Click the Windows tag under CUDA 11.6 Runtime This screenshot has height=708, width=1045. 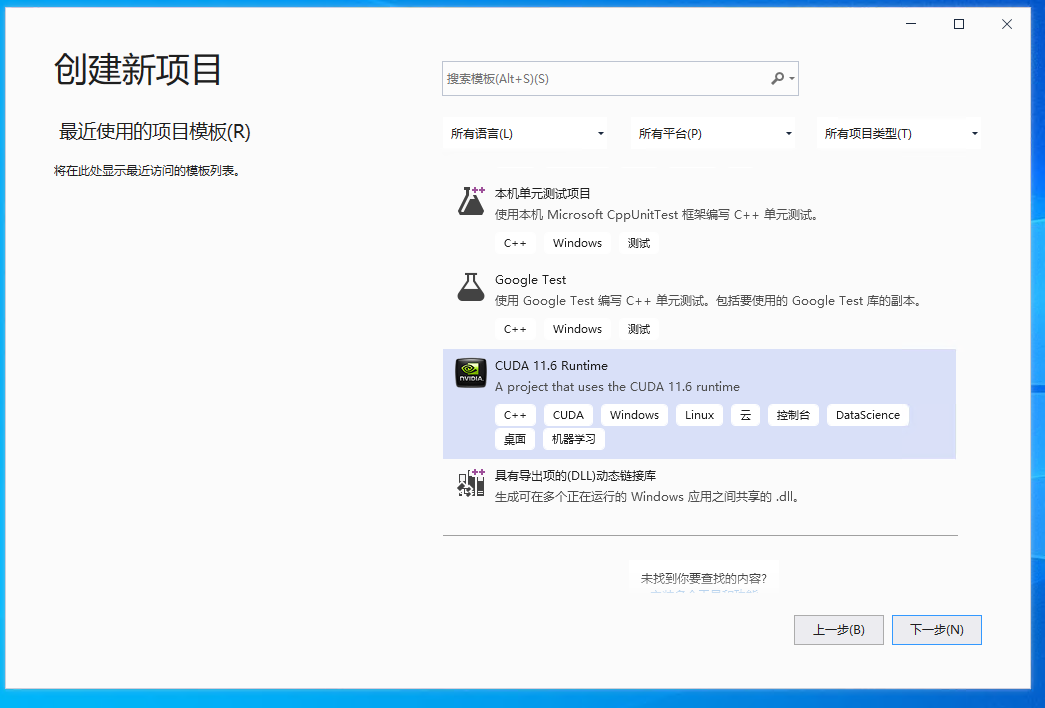634,415
